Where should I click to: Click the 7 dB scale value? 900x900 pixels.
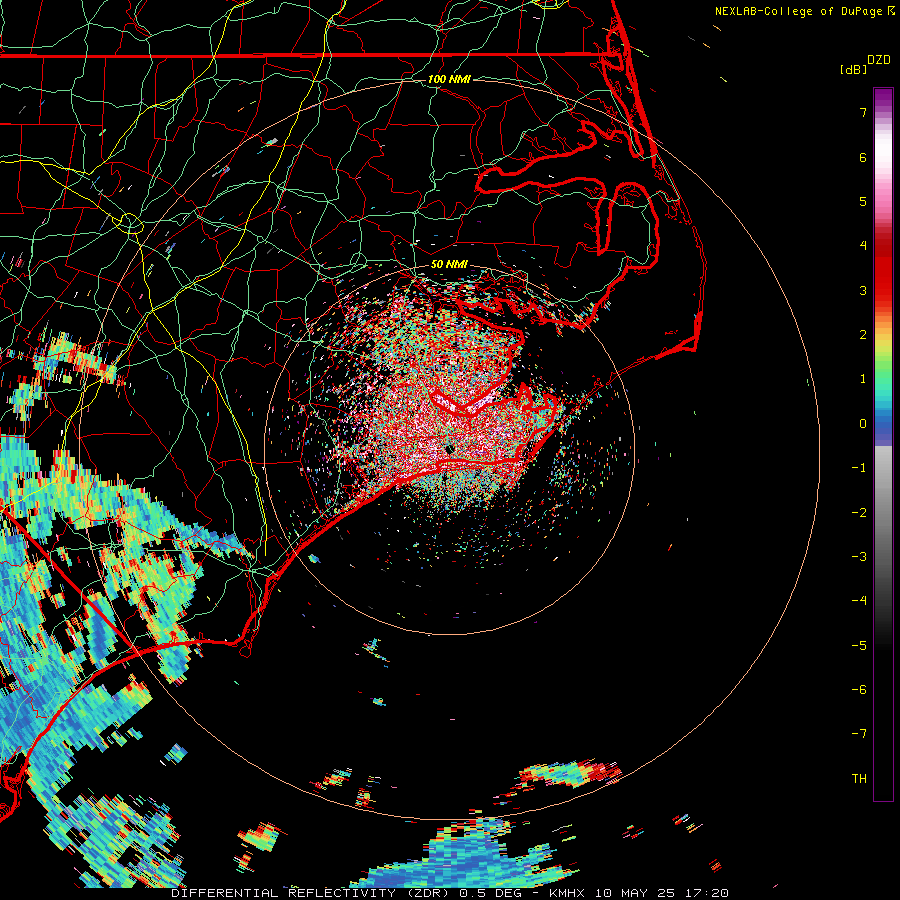[x=863, y=112]
